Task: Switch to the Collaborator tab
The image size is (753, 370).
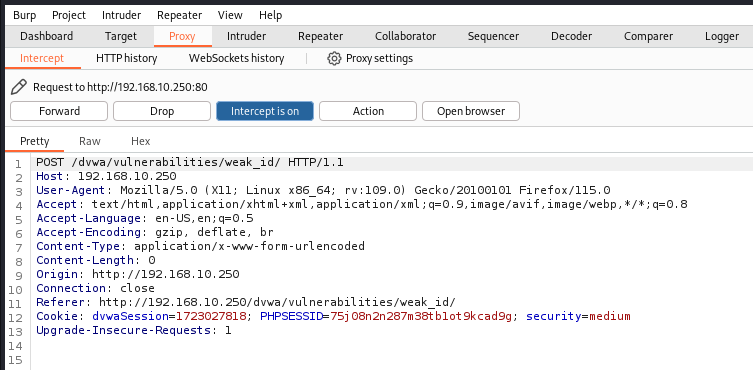Action: 405,37
